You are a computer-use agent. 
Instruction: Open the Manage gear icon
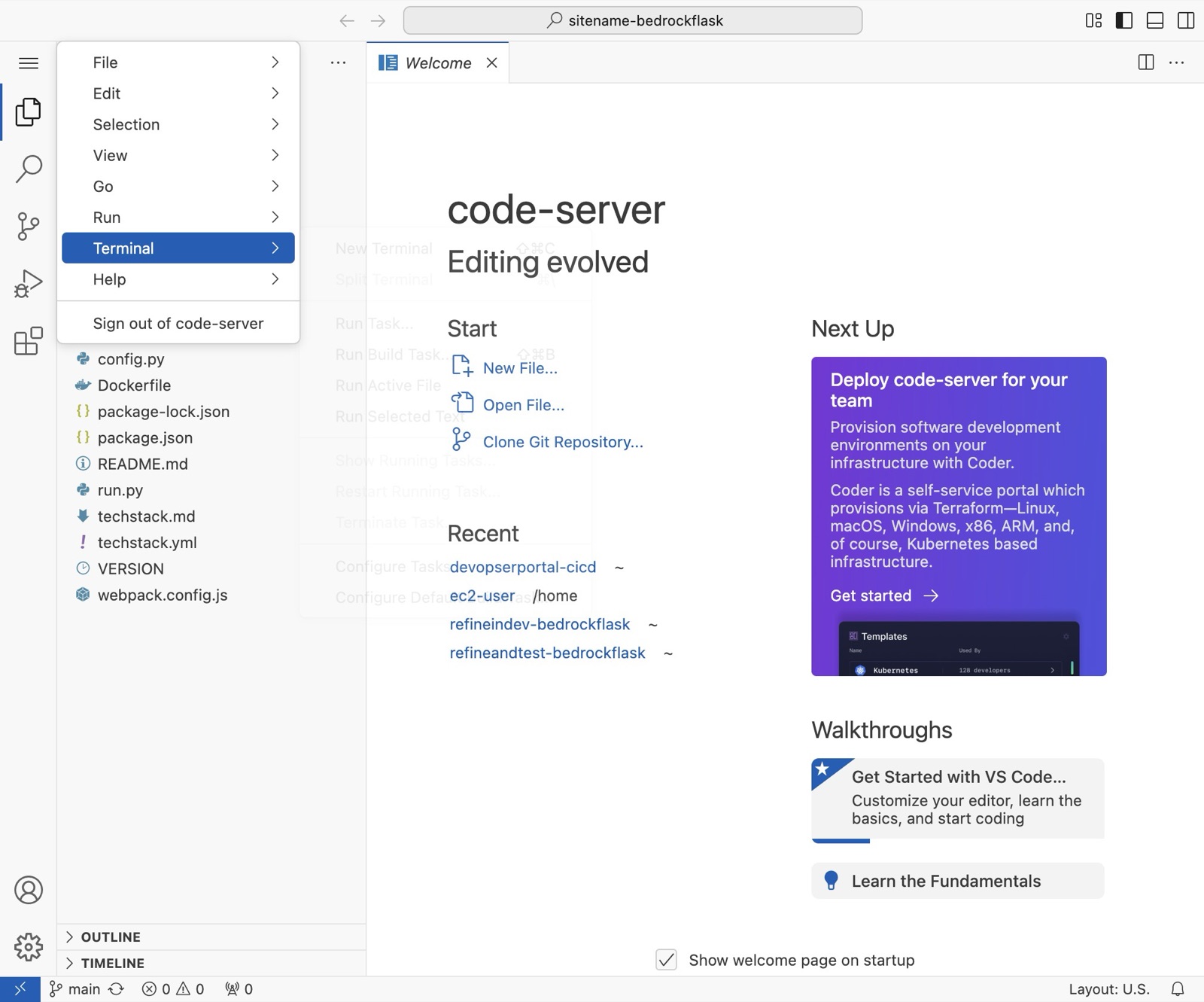[x=29, y=947]
